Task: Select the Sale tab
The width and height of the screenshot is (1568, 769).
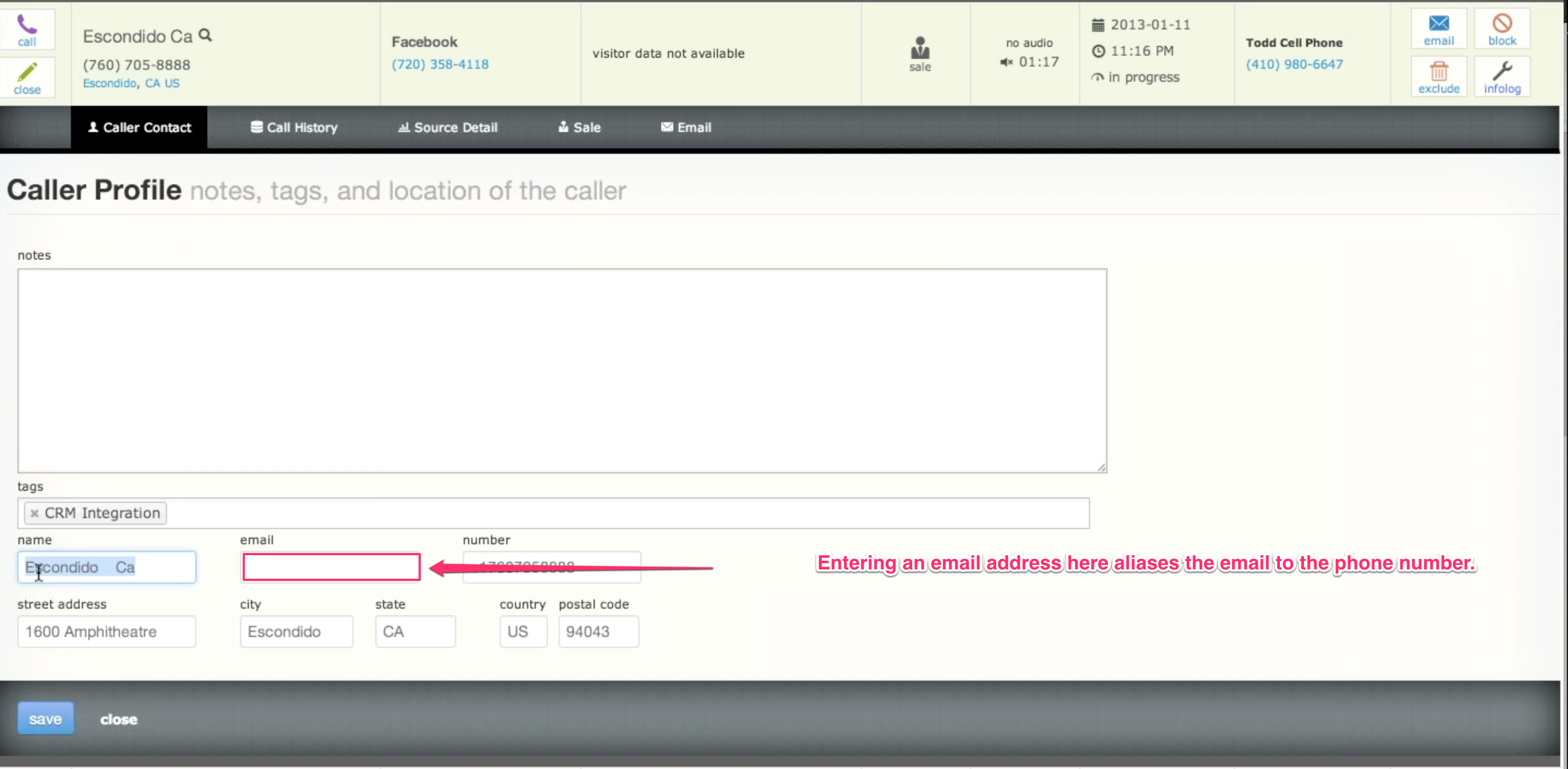Action: pos(579,127)
